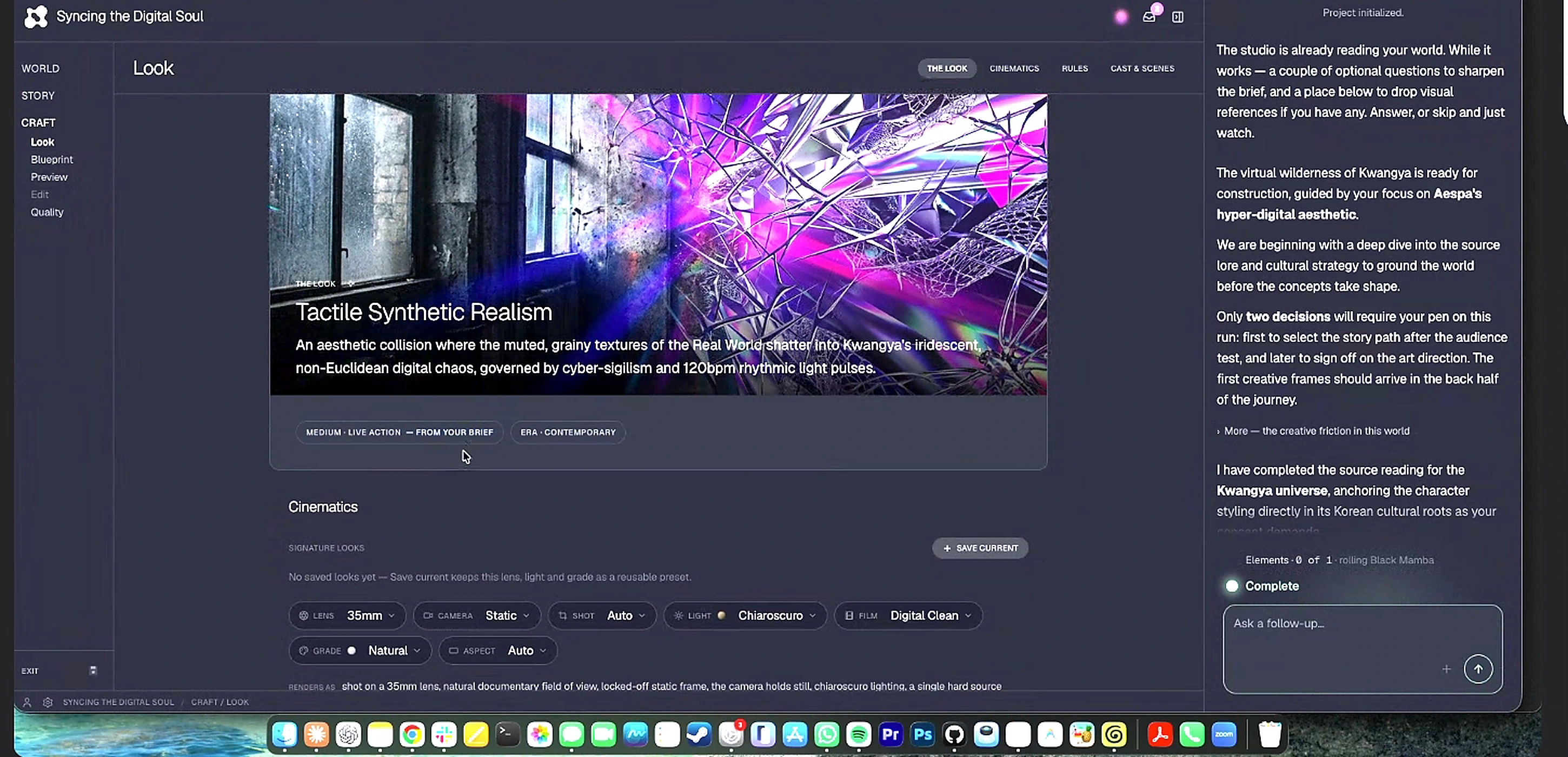Open the user profile icon in status bar
The height and width of the screenshot is (757, 1568).
(x=27, y=702)
